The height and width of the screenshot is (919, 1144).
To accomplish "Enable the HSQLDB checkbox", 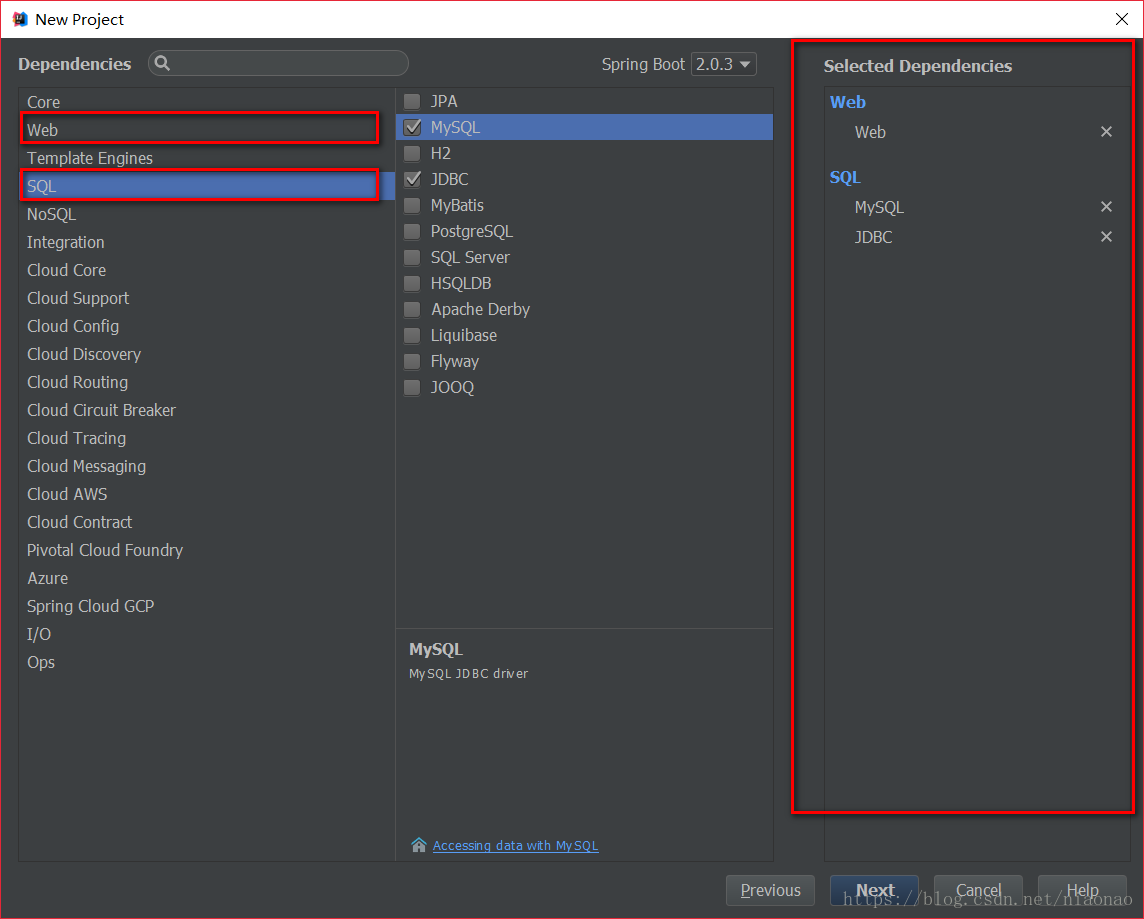I will point(412,284).
